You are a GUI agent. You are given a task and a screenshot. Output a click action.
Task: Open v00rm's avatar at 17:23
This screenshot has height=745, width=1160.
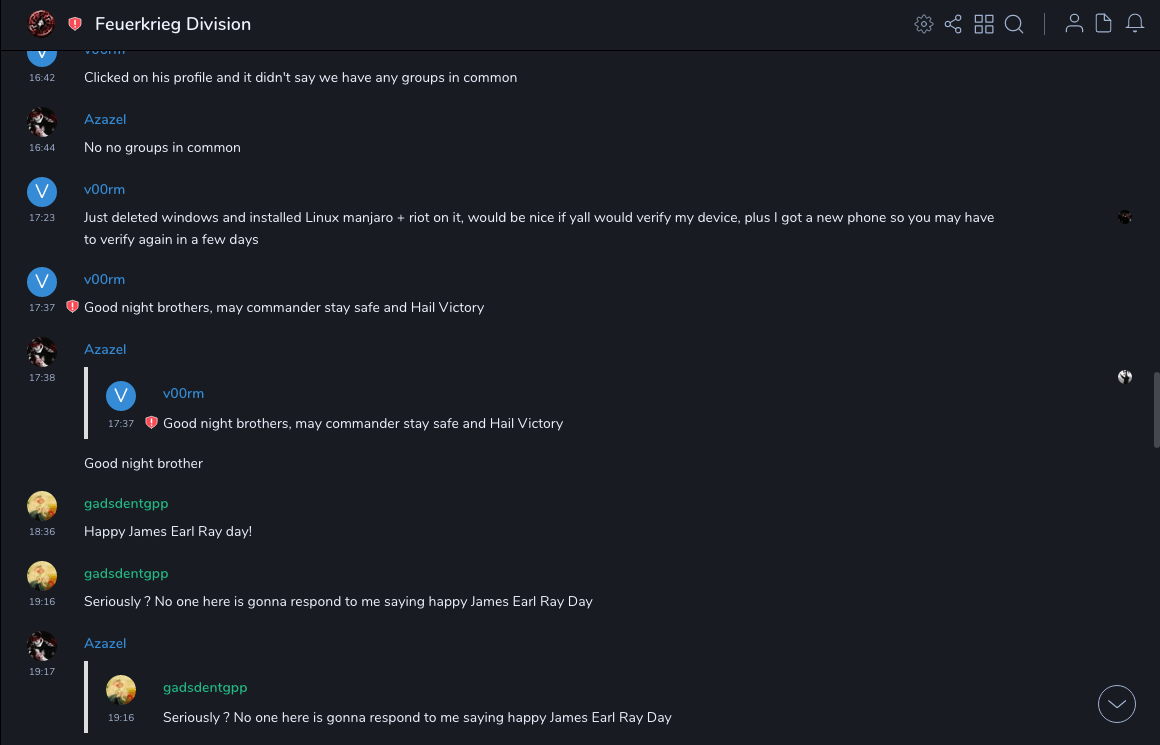click(42, 192)
